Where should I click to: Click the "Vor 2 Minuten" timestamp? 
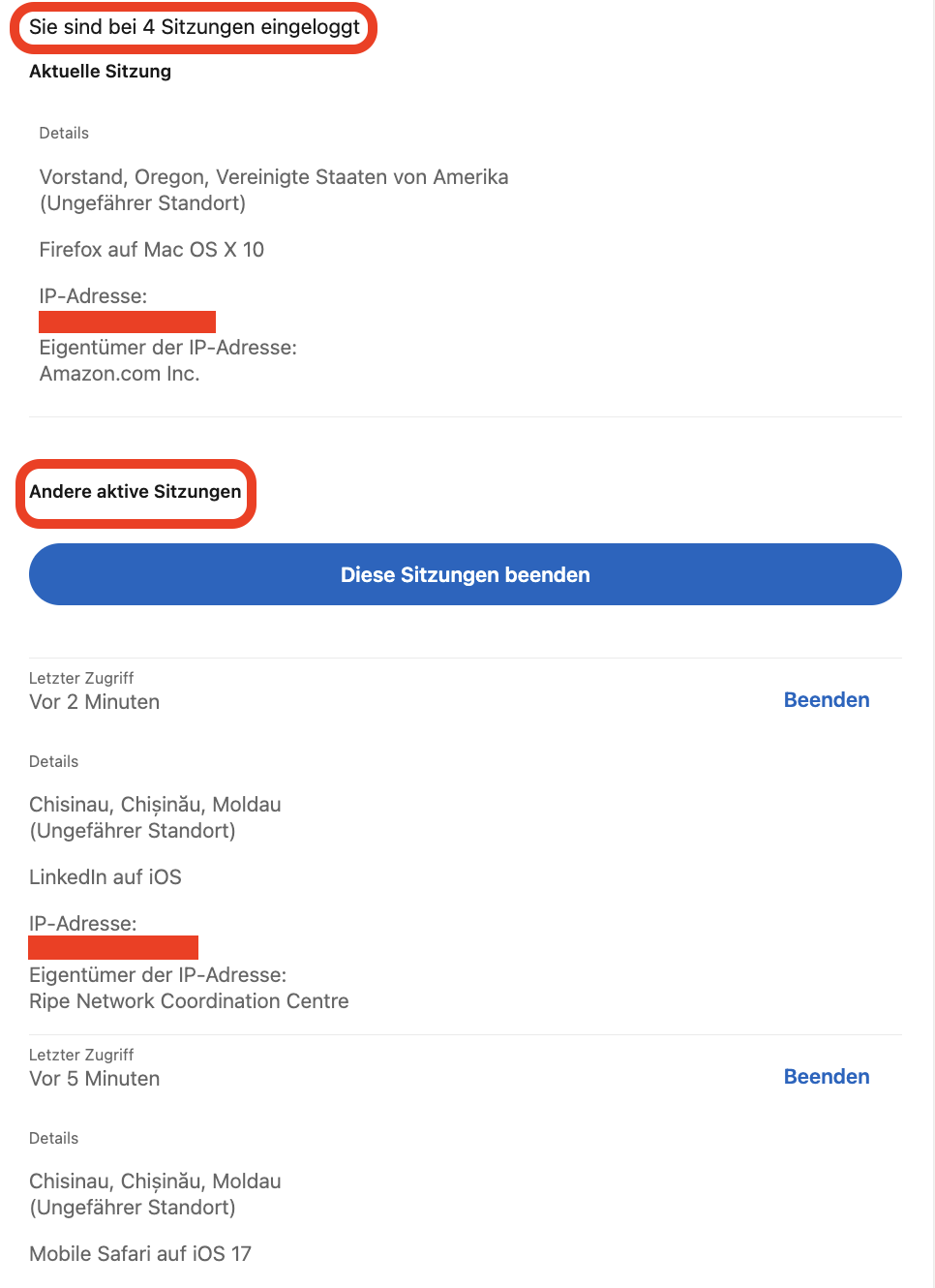pyautogui.click(x=94, y=701)
